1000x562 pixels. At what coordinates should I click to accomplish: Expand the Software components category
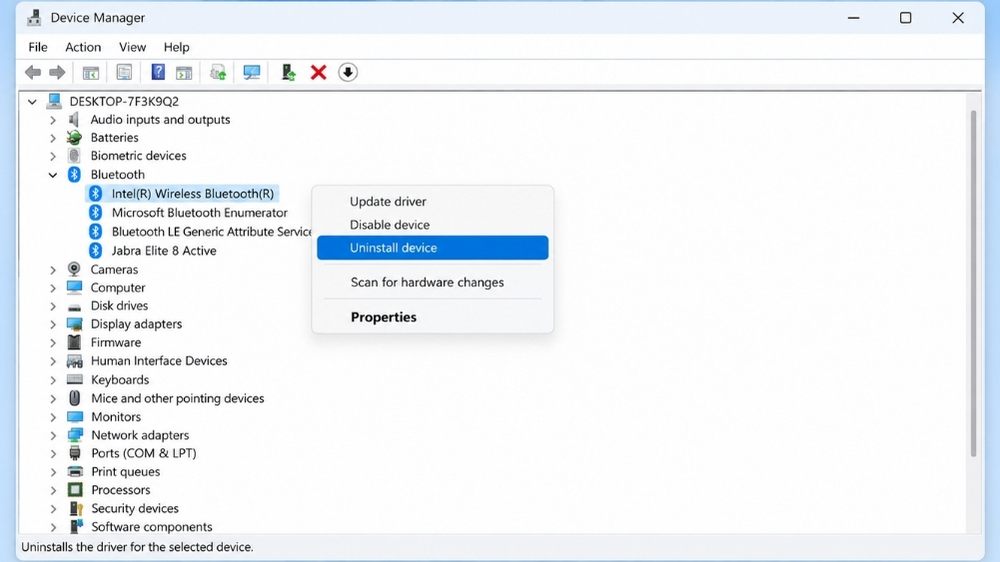click(53, 527)
